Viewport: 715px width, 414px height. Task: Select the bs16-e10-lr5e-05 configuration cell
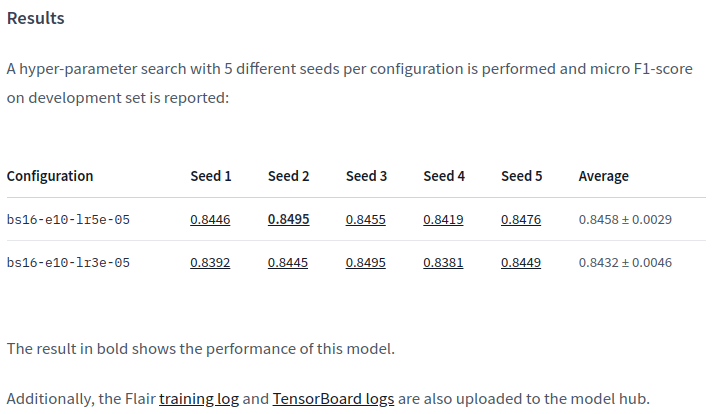[x=68, y=220]
